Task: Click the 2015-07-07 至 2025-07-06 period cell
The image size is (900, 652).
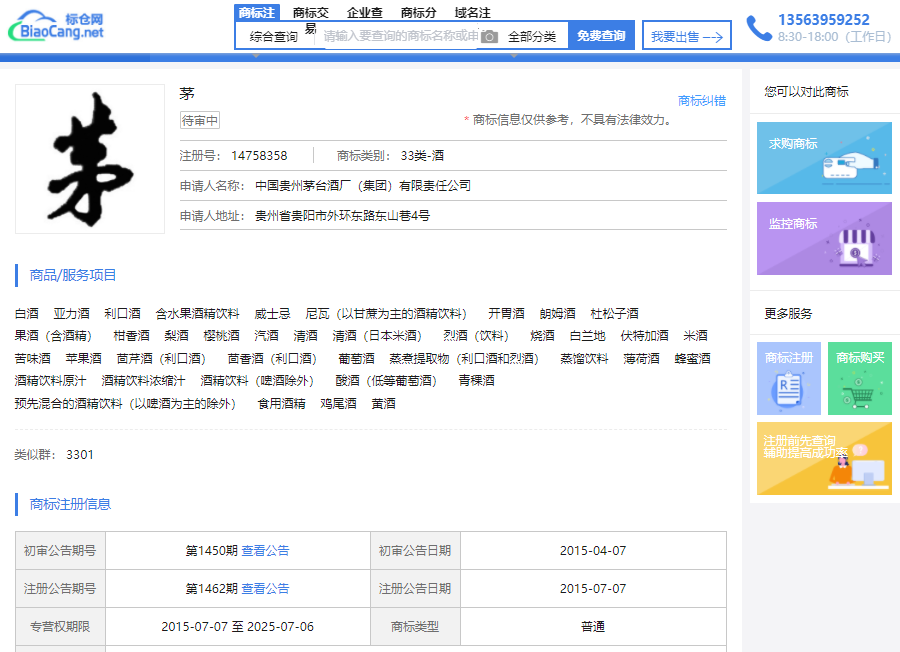Action: pos(238,626)
